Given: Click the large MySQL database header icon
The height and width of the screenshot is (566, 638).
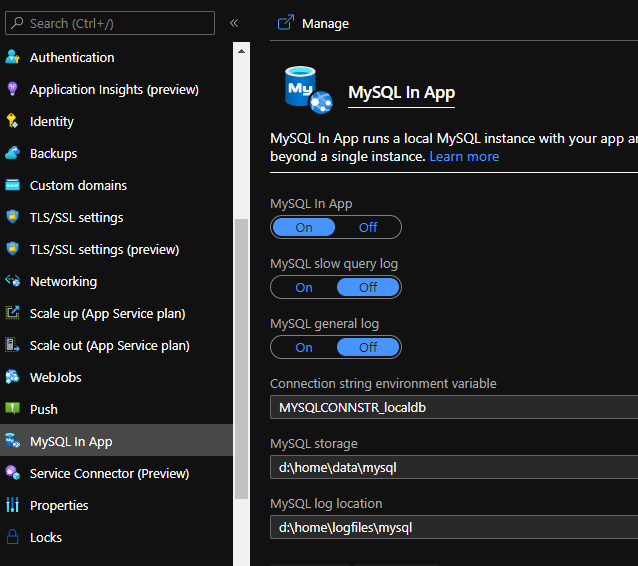Looking at the screenshot, I should (x=308, y=90).
